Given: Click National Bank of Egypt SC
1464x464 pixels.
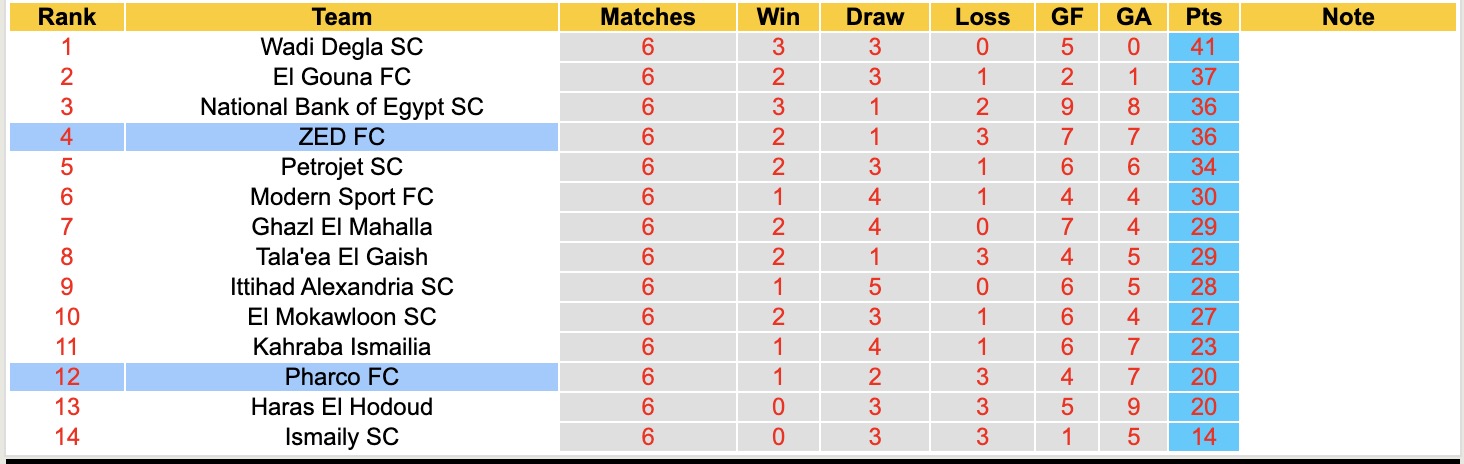Looking at the screenshot, I should click(341, 107).
